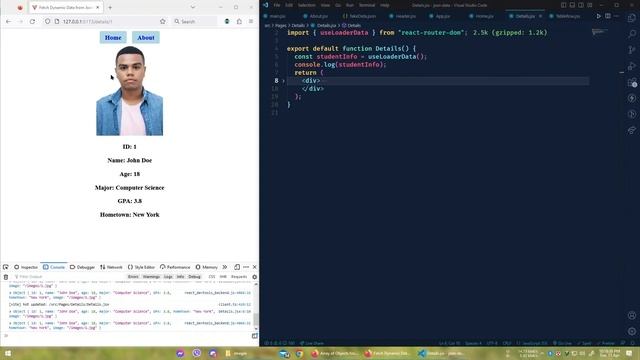Viewport: 640px width, 360px height.
Task: Switch to the Memory DevTools tab
Action: tap(207, 267)
